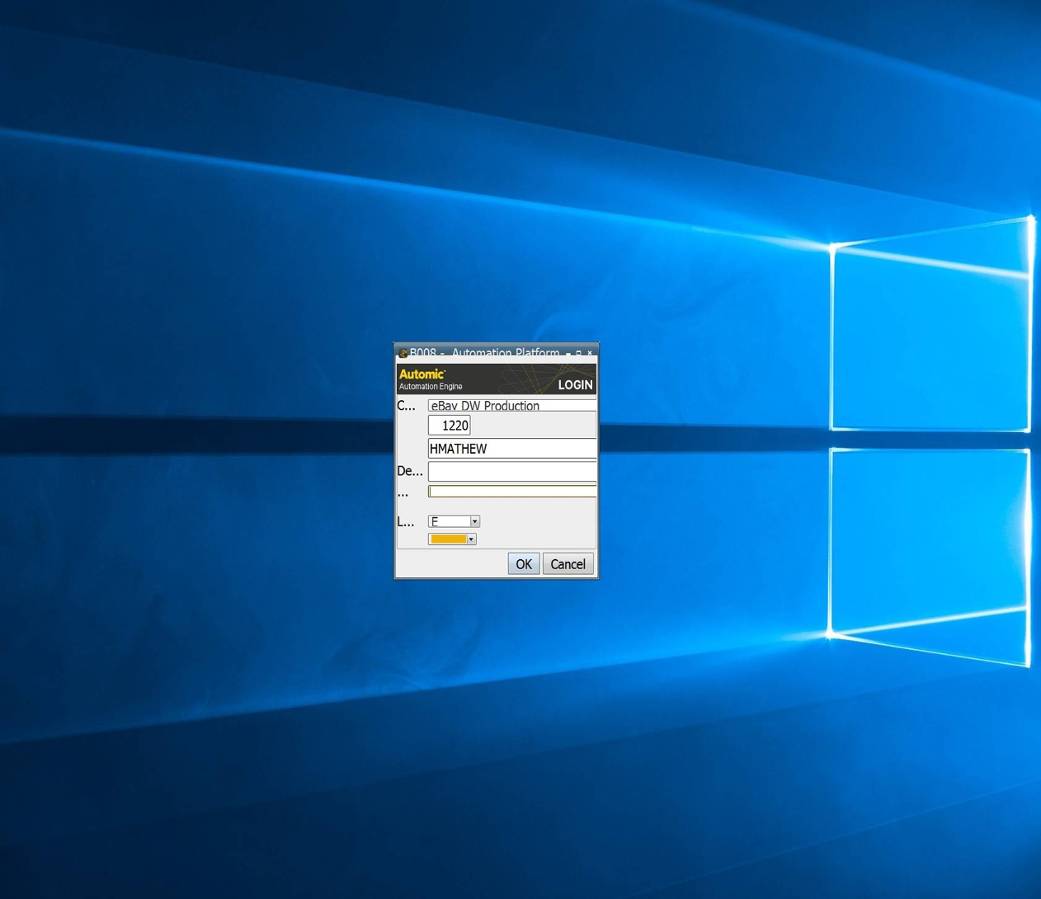1041x899 pixels.
Task: Select the orange login color swatch
Action: 446,538
